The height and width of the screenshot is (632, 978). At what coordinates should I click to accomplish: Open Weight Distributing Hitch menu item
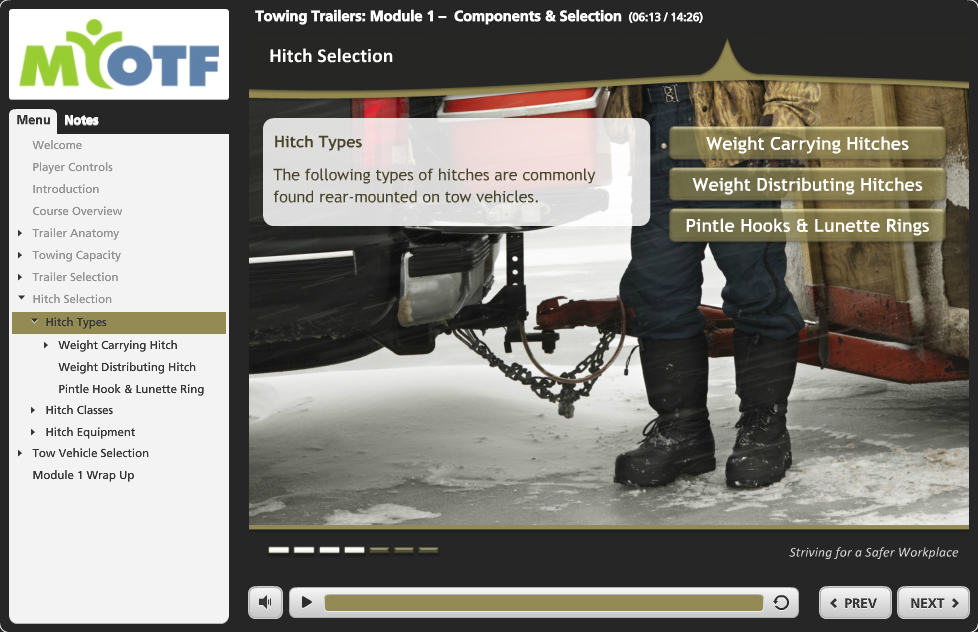(127, 367)
